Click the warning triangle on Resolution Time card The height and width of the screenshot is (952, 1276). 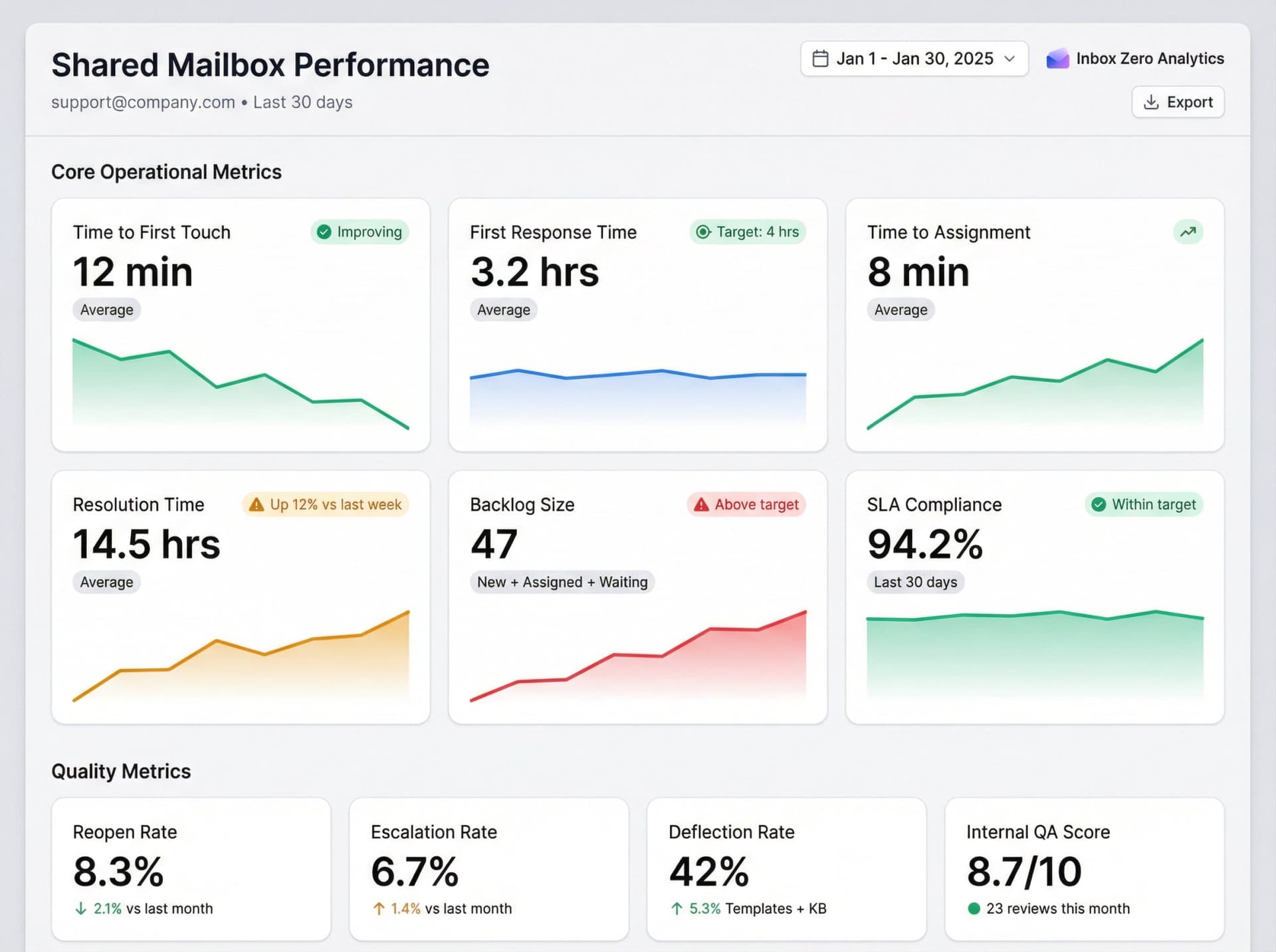click(x=256, y=504)
